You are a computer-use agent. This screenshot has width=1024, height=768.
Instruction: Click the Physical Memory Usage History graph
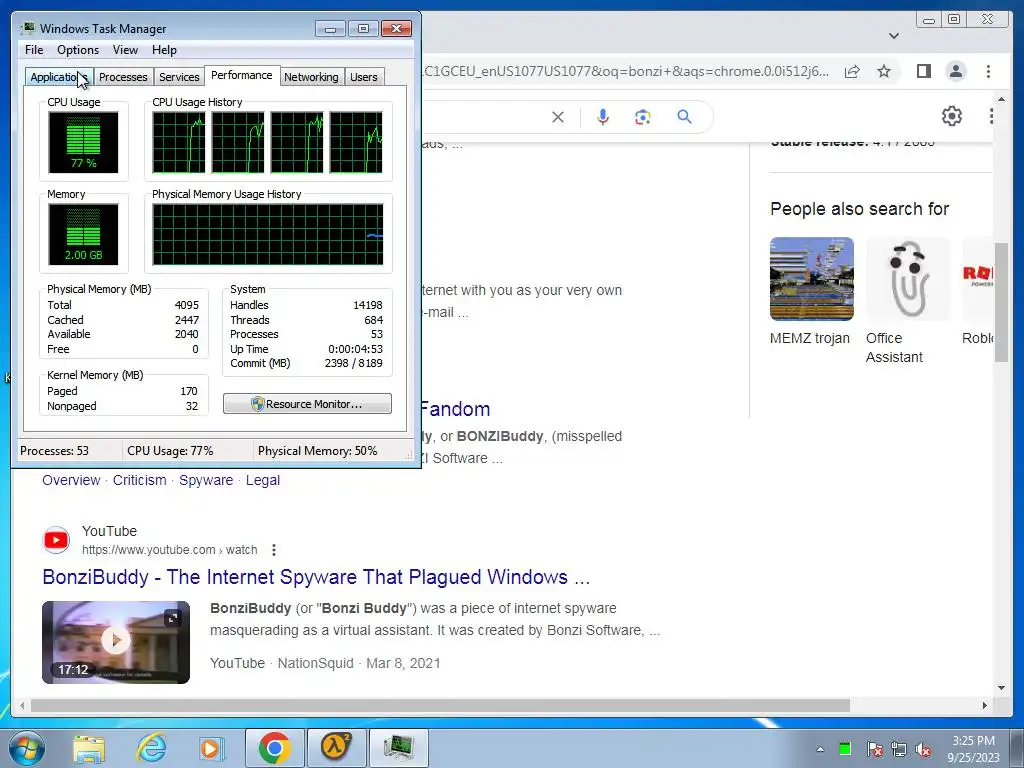pos(268,234)
